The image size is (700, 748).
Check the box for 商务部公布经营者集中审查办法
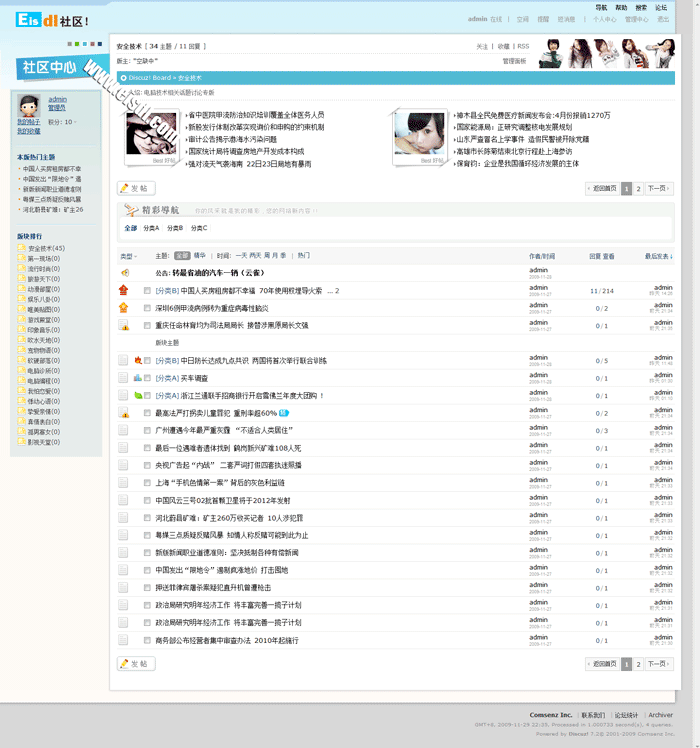pyautogui.click(x=147, y=640)
